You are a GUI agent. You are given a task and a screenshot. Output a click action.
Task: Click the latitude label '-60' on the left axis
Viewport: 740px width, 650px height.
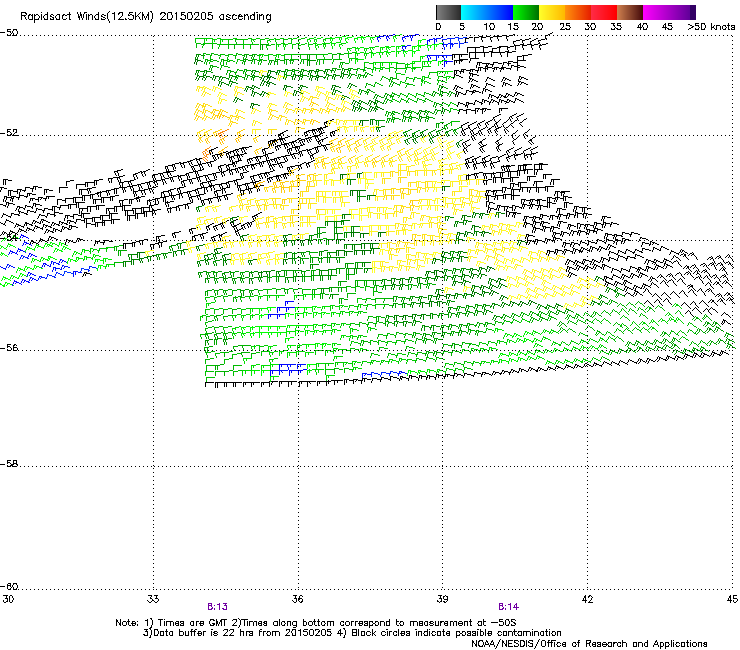9,587
